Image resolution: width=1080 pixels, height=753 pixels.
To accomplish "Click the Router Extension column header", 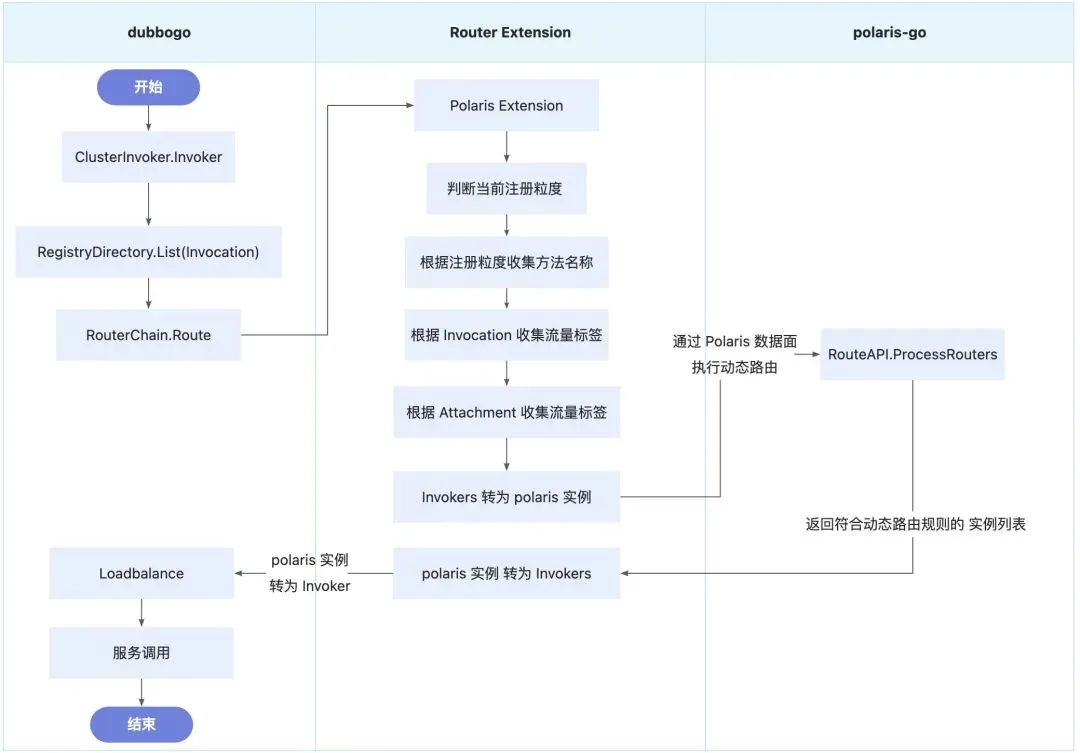I will 510,32.
